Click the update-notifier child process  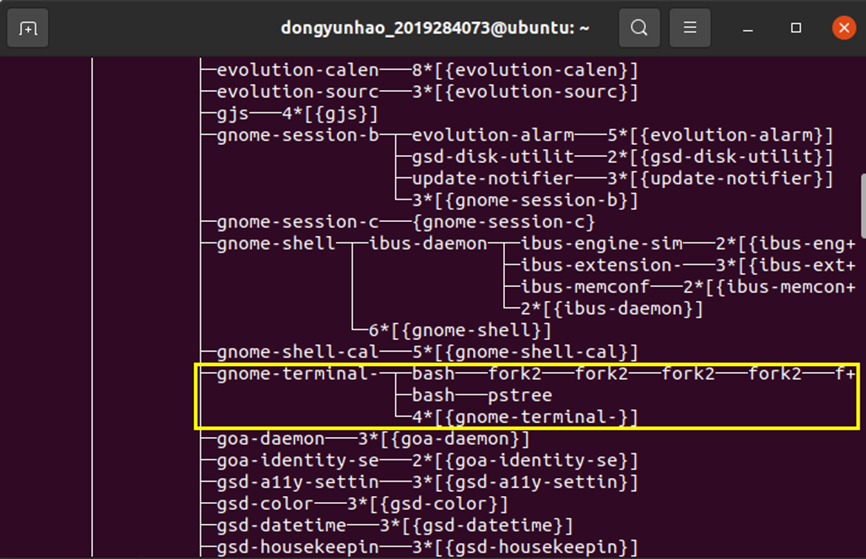click(x=493, y=178)
